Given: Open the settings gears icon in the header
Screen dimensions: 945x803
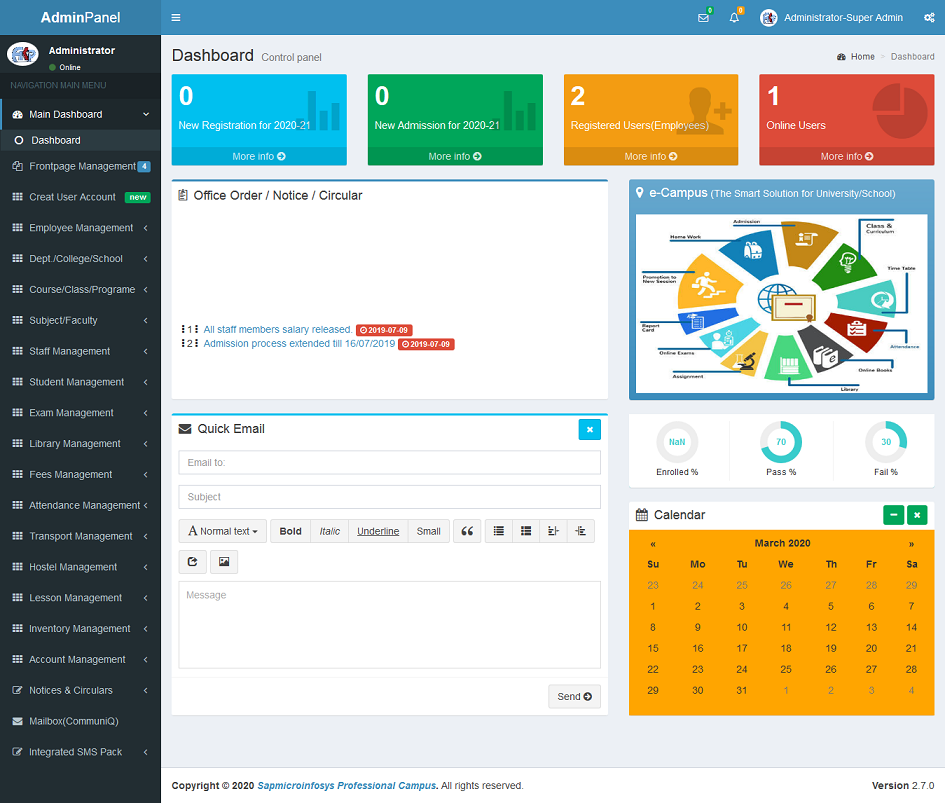Looking at the screenshot, I should (x=927, y=18).
